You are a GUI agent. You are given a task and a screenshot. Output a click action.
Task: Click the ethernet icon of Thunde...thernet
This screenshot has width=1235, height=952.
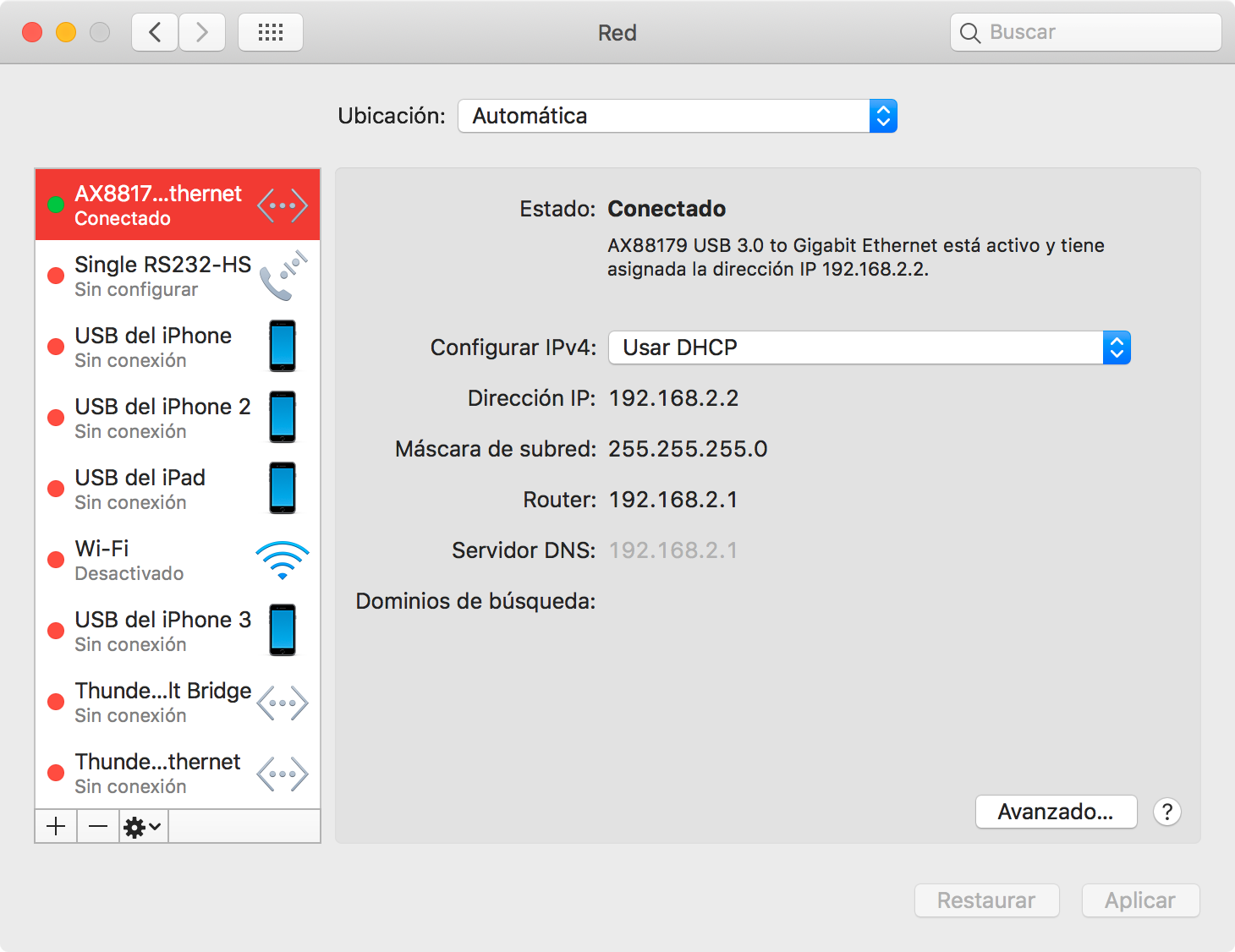[x=283, y=774]
